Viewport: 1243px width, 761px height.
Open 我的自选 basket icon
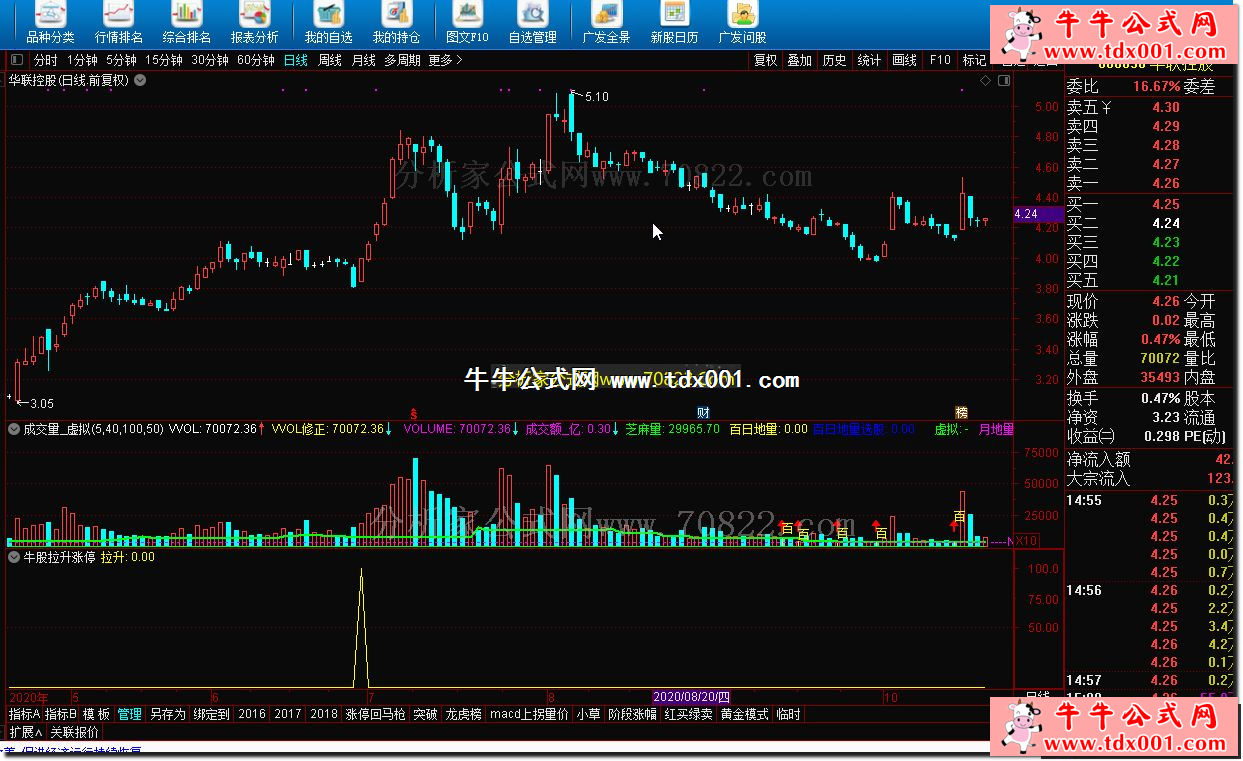coord(329,23)
